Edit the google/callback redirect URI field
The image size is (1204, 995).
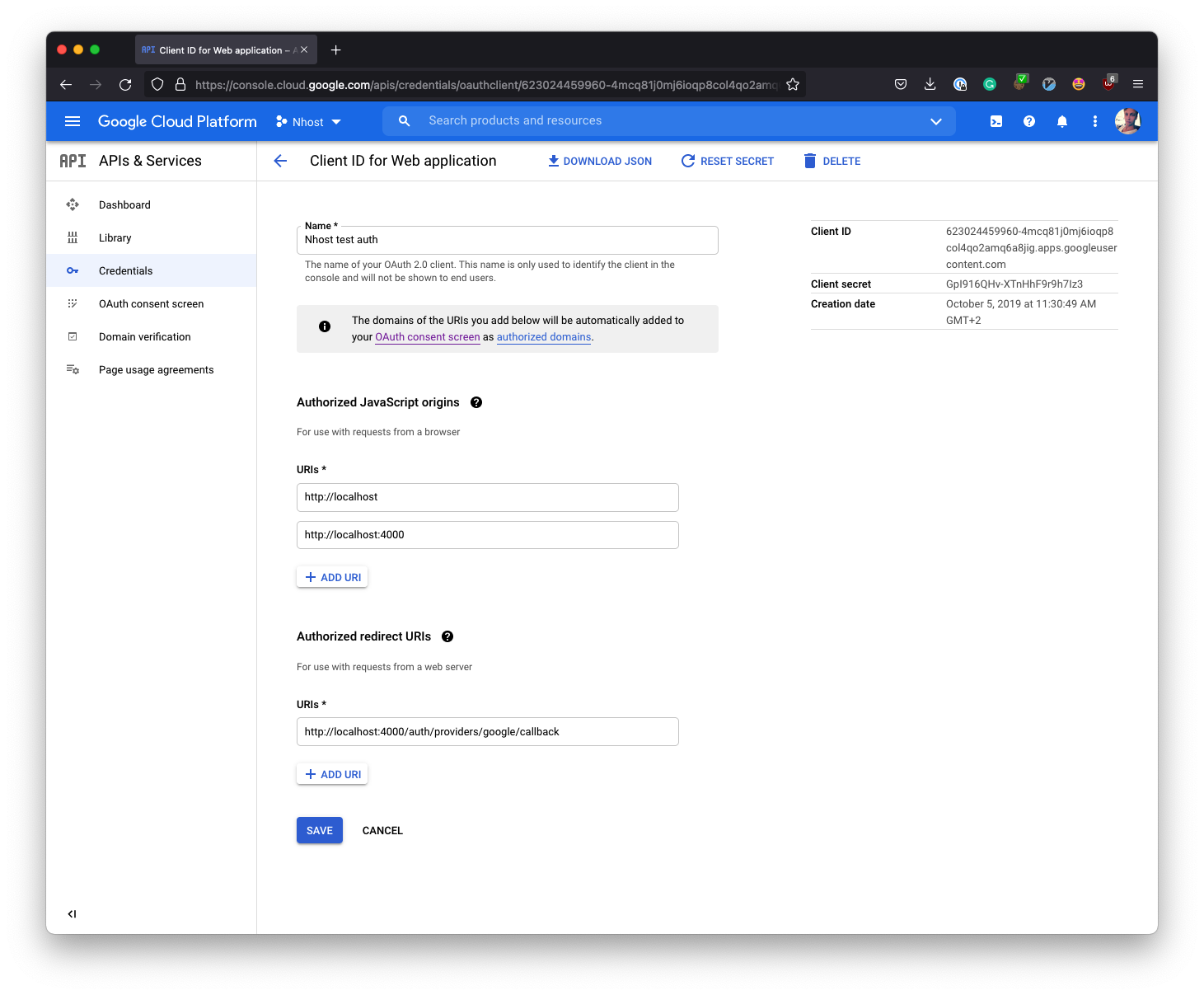click(x=487, y=732)
